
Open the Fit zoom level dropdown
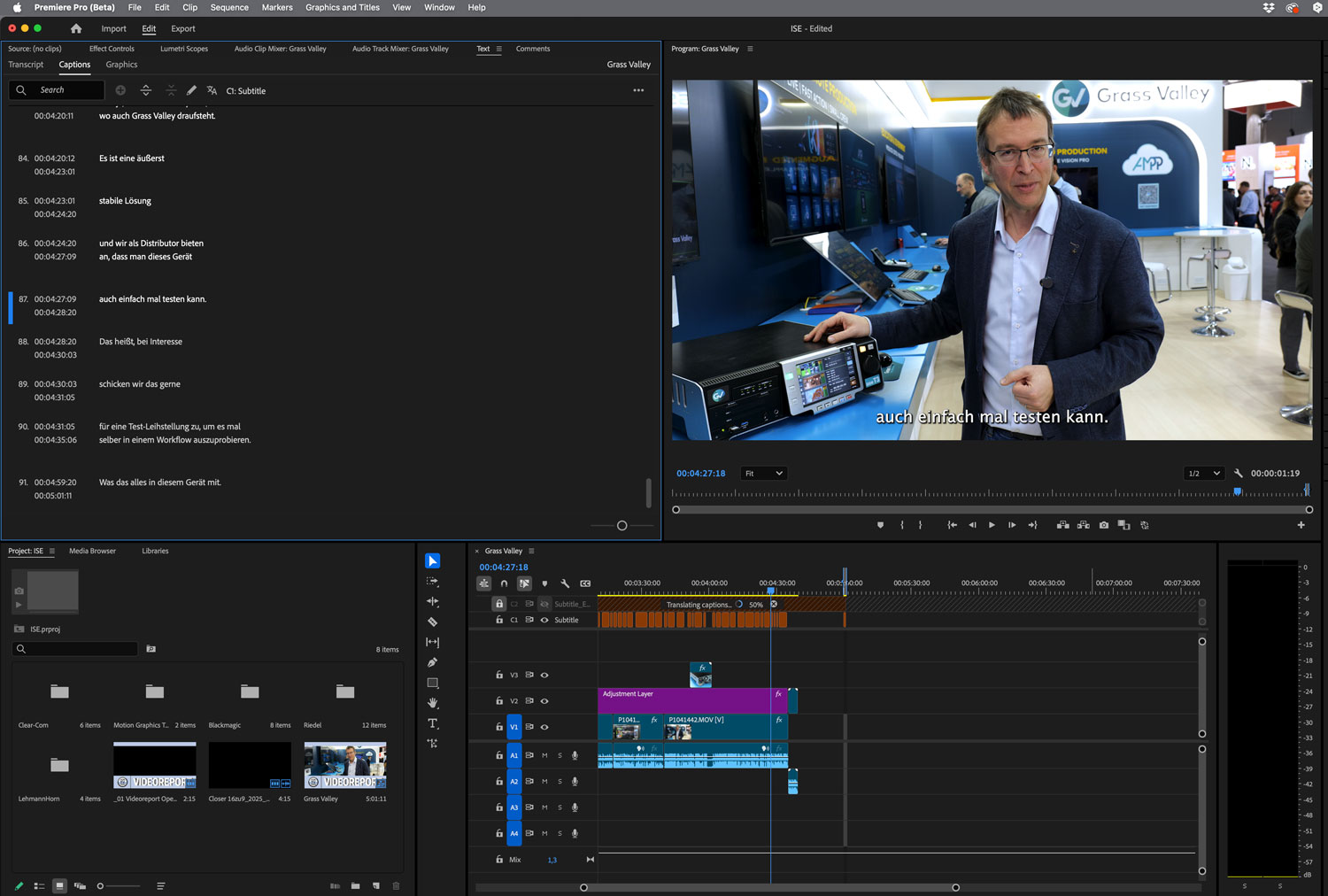click(763, 474)
